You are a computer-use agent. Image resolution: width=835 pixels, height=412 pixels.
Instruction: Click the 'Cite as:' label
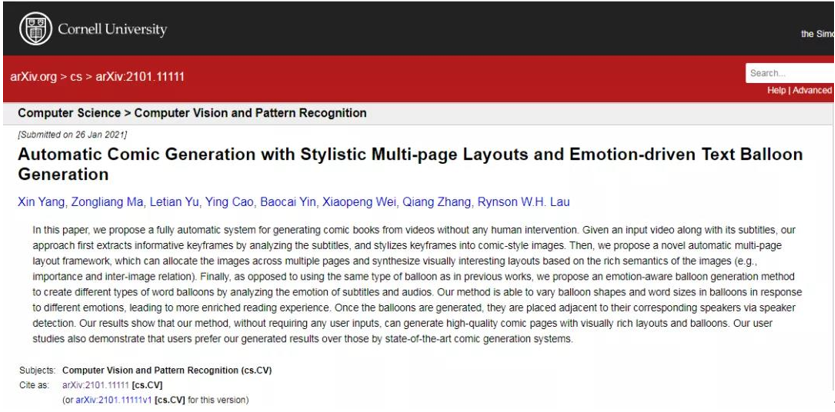click(x=35, y=385)
